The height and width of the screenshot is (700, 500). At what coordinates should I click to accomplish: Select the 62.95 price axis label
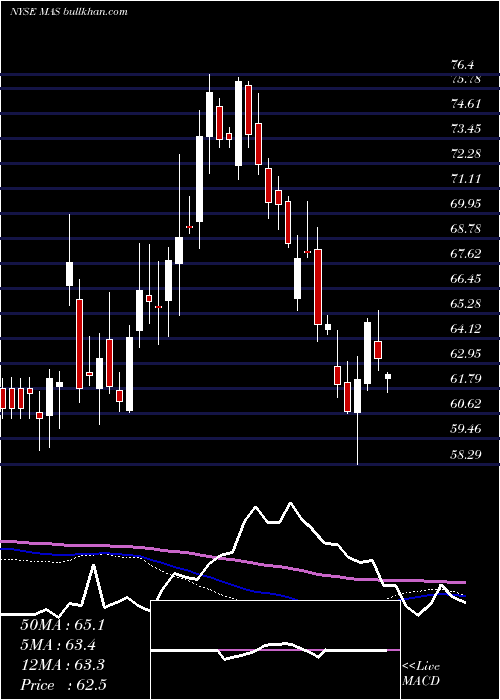click(467, 354)
